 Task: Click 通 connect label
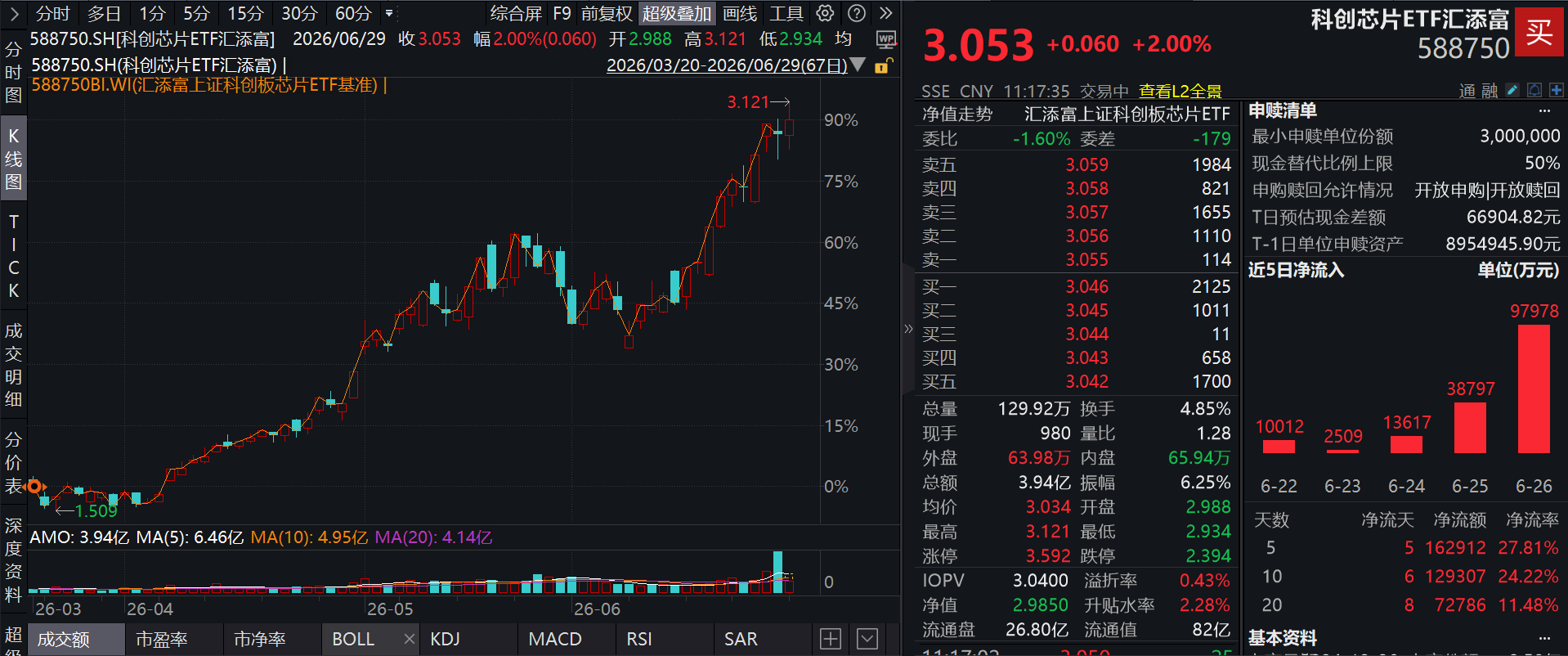[1467, 91]
